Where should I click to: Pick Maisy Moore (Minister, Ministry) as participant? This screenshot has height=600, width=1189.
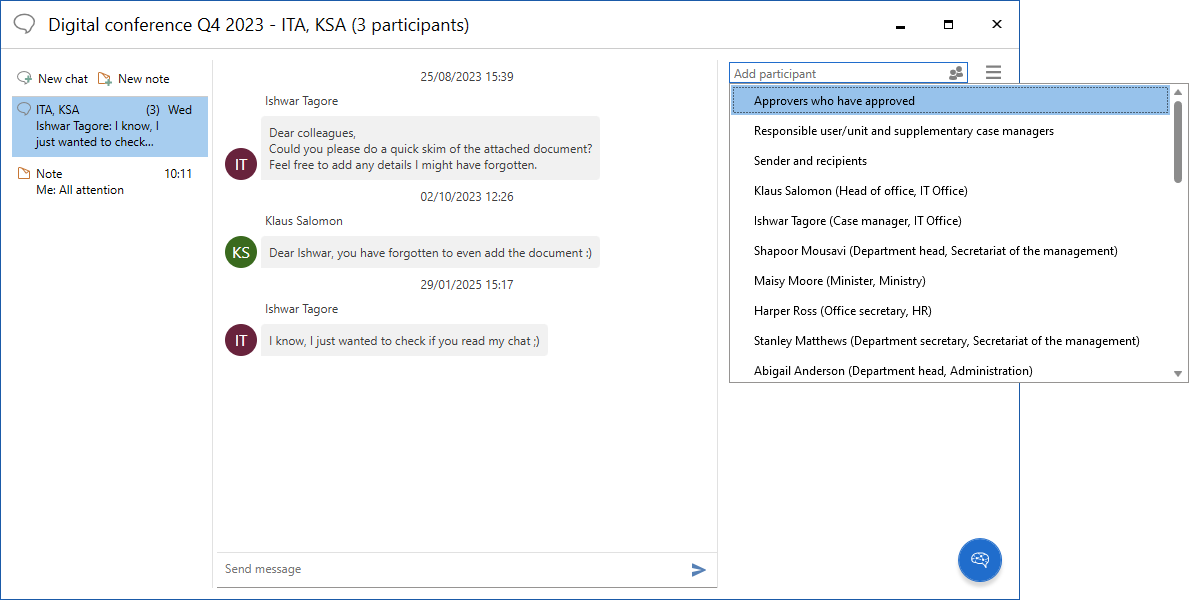click(x=839, y=281)
